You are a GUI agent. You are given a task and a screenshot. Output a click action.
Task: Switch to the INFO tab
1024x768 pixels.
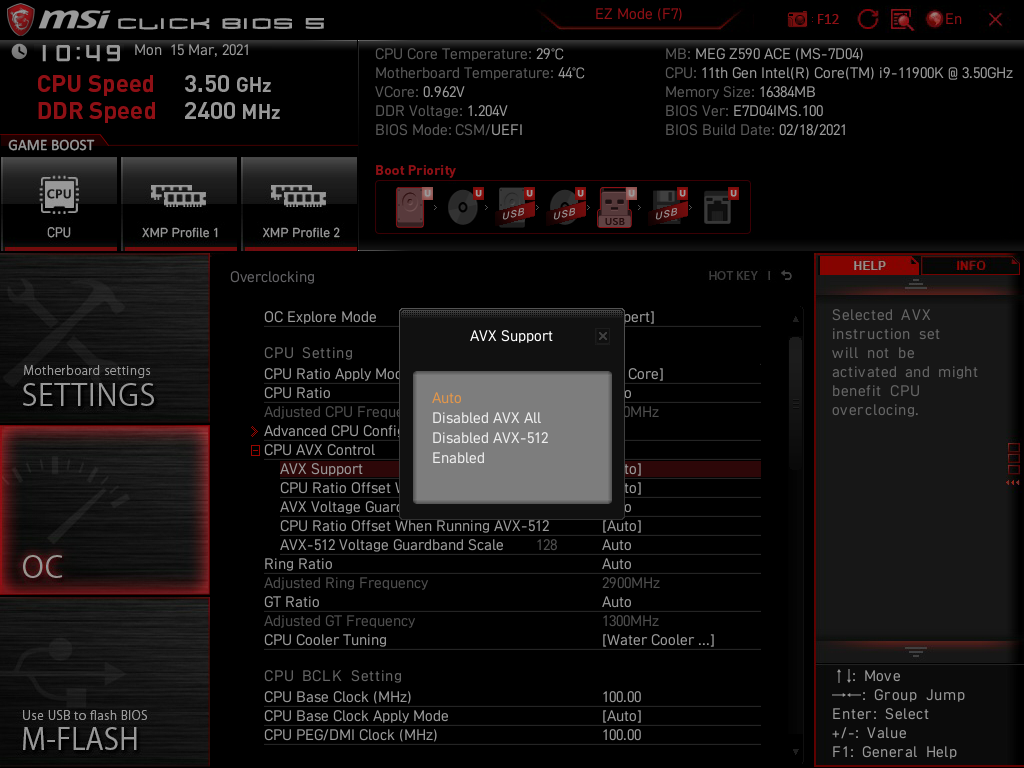point(970,266)
